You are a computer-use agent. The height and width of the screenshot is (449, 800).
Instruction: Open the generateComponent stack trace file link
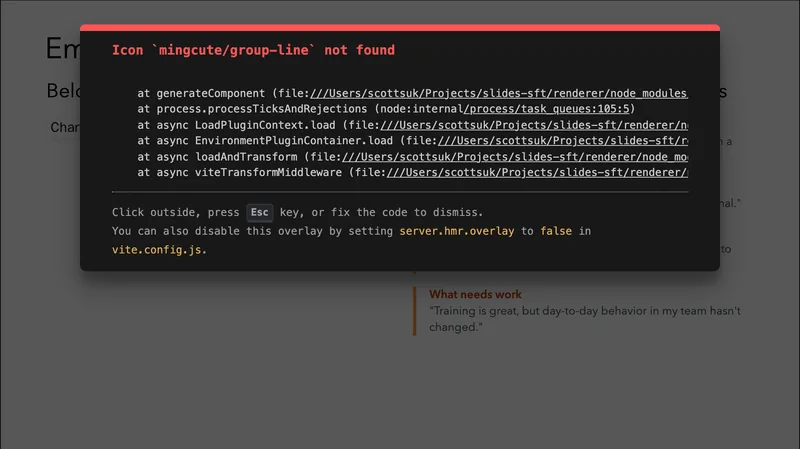[500, 93]
